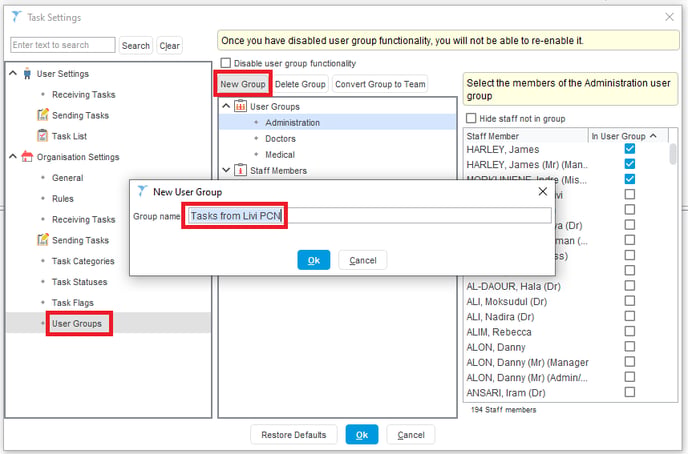Enable Disable user group functionality checkbox
688x454 pixels.
pos(226,63)
